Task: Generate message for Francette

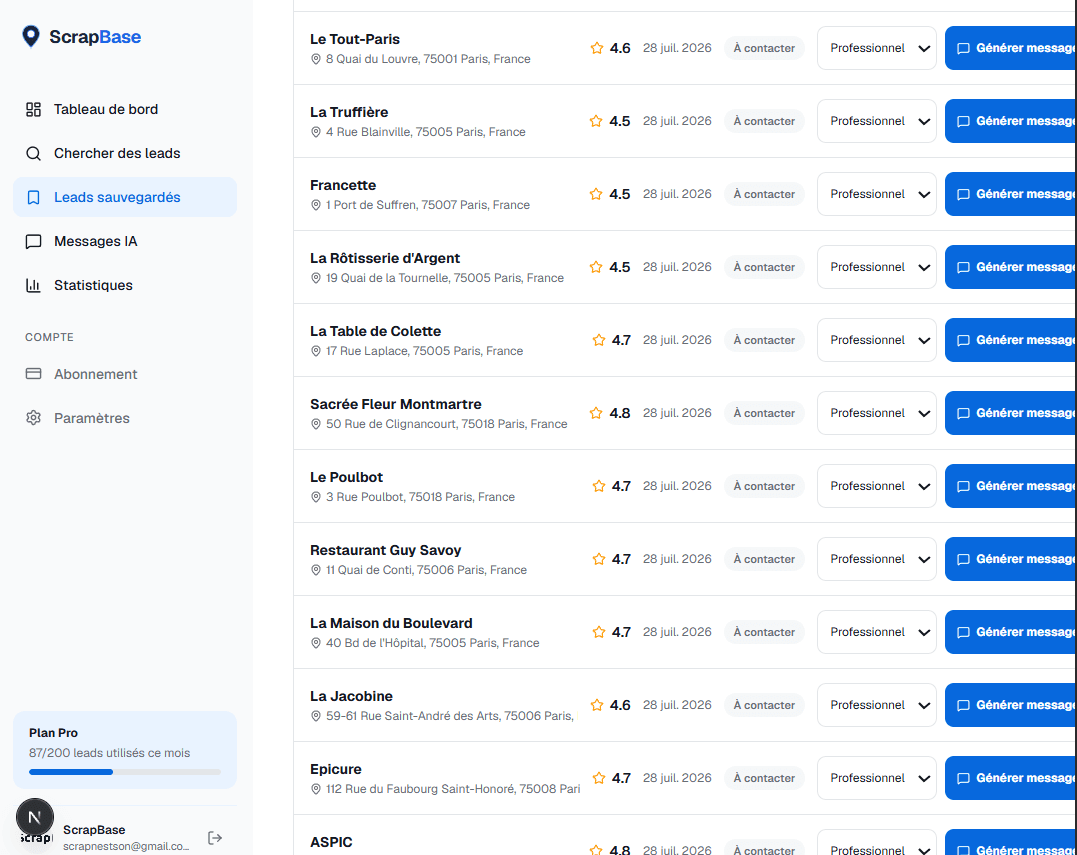Action: tap(1010, 194)
